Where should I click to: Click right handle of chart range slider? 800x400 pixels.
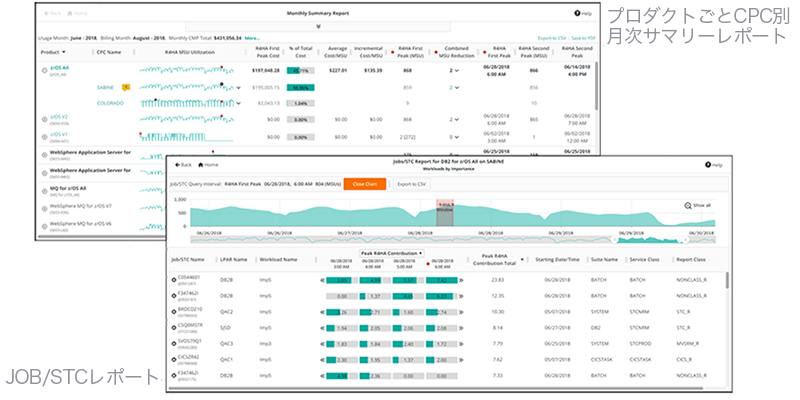click(x=687, y=239)
